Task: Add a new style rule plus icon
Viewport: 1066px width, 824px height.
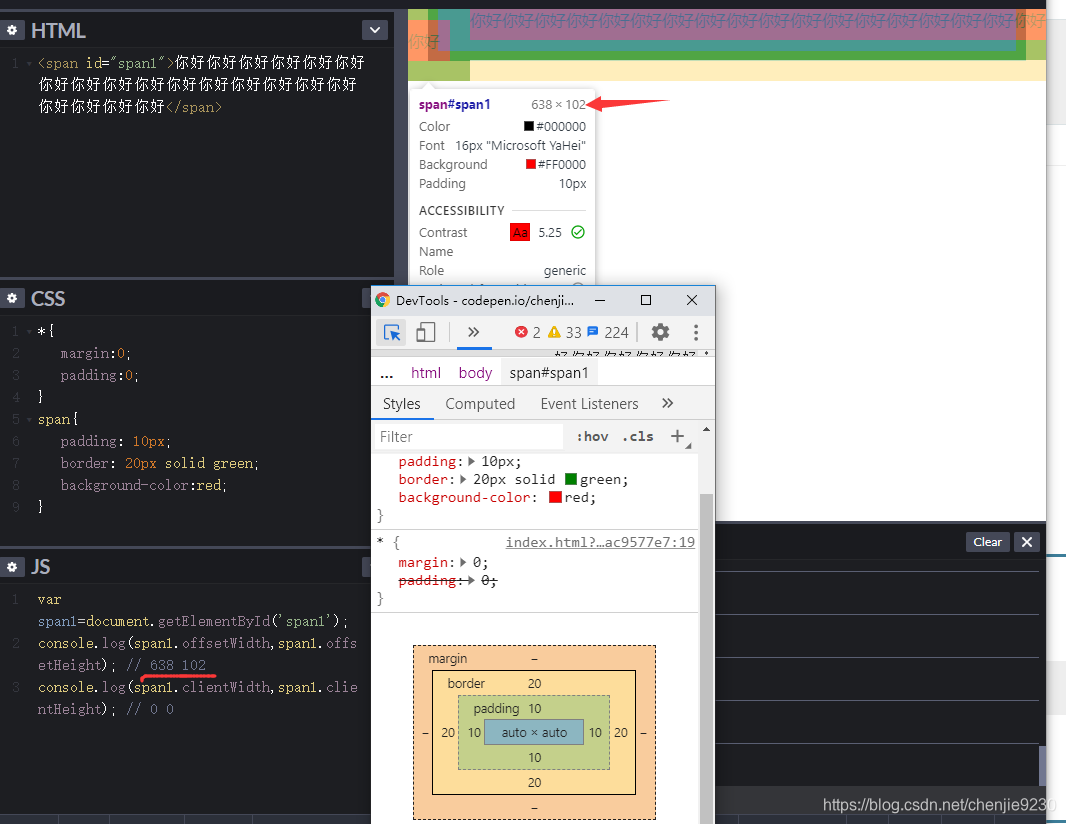Action: pyautogui.click(x=677, y=436)
